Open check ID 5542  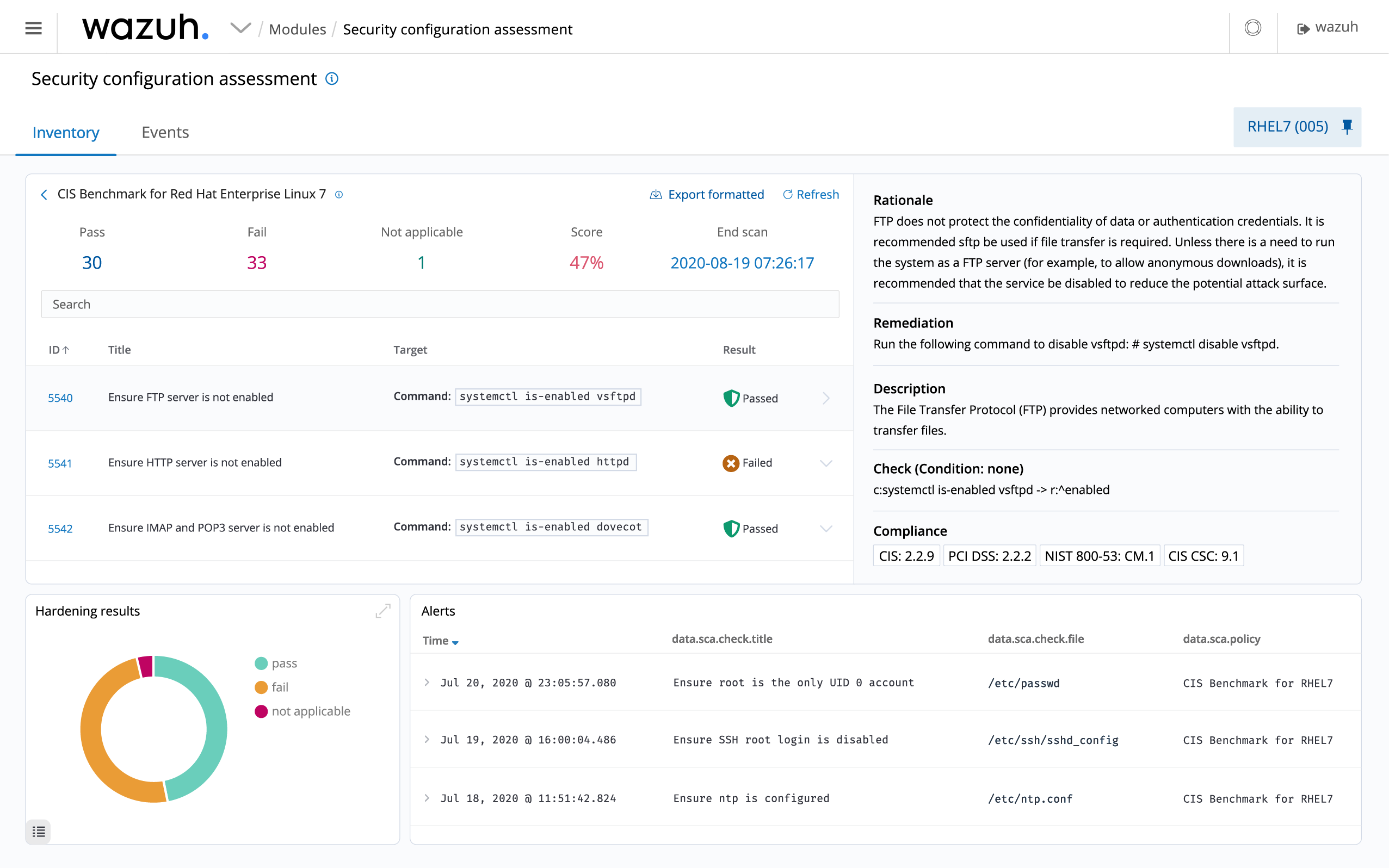[x=60, y=529]
